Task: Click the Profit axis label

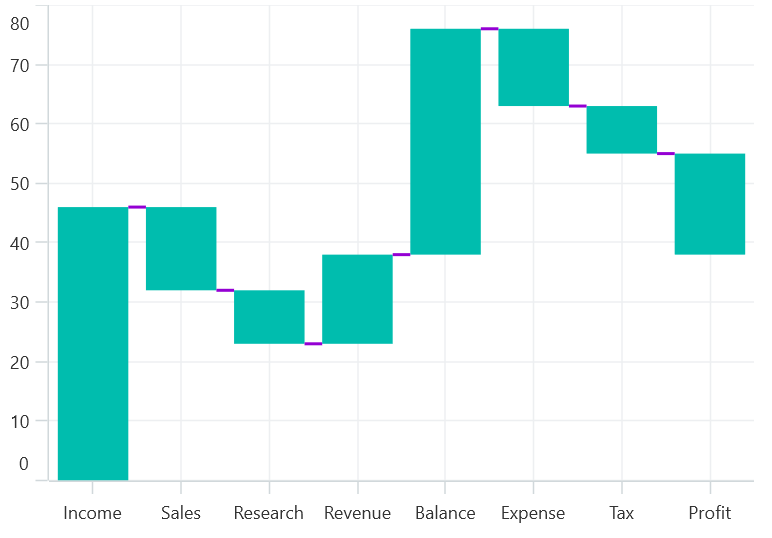Action: [710, 513]
